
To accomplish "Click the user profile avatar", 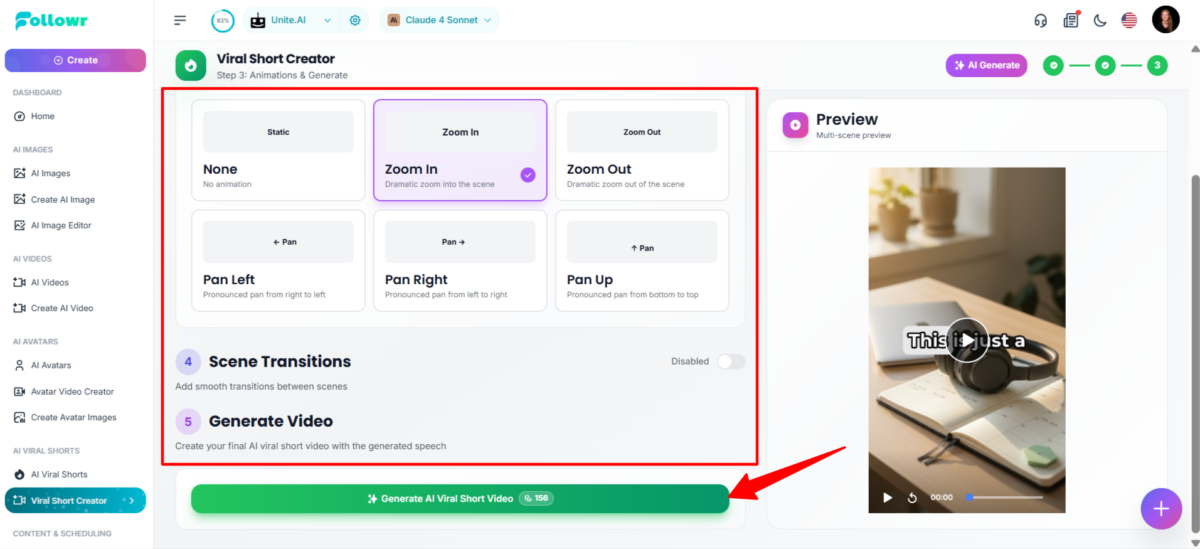I will (x=1165, y=19).
